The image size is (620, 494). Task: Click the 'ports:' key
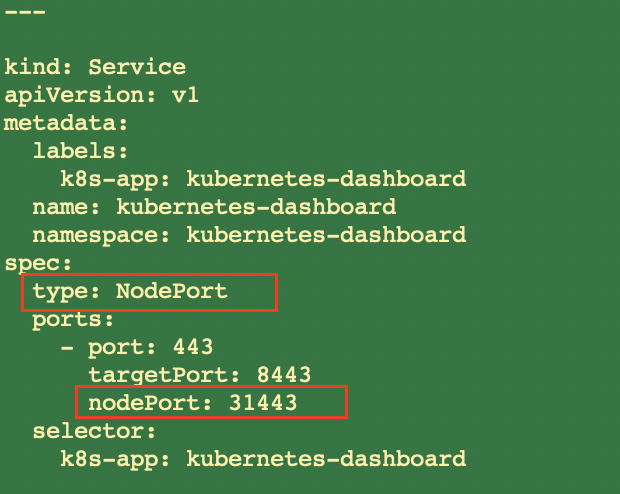[73, 320]
